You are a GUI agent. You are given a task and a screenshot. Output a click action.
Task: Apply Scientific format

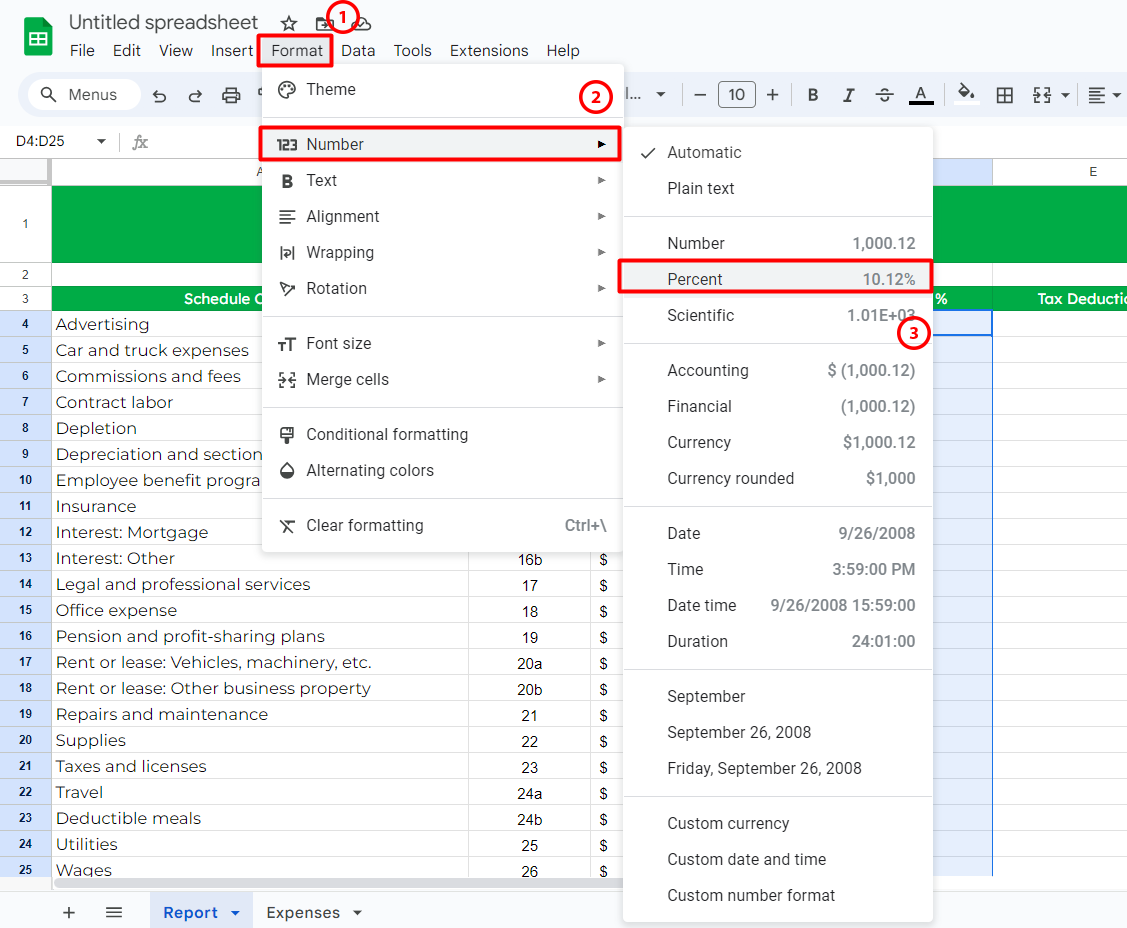(778, 316)
